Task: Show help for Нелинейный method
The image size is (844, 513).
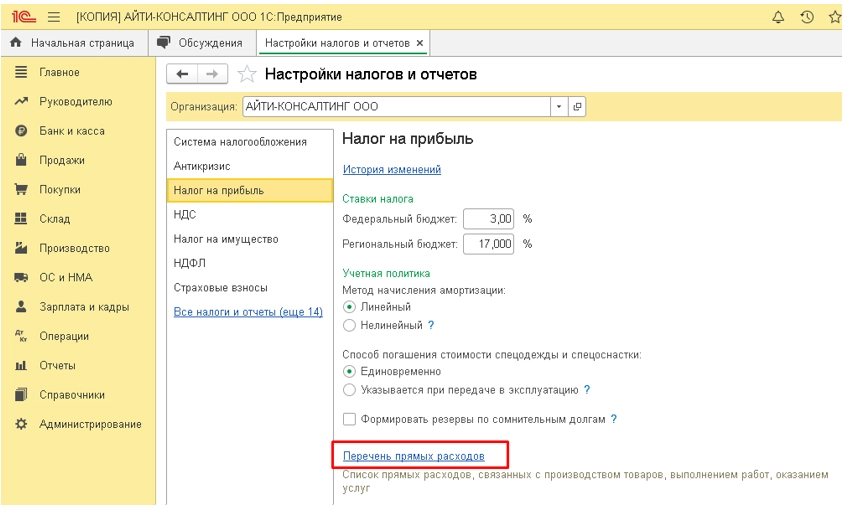Action: tap(431, 325)
